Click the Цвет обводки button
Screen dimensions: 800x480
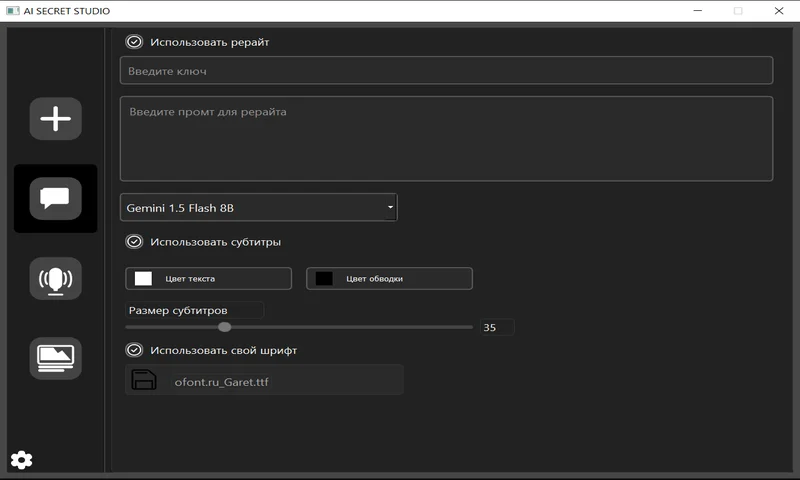click(x=389, y=279)
